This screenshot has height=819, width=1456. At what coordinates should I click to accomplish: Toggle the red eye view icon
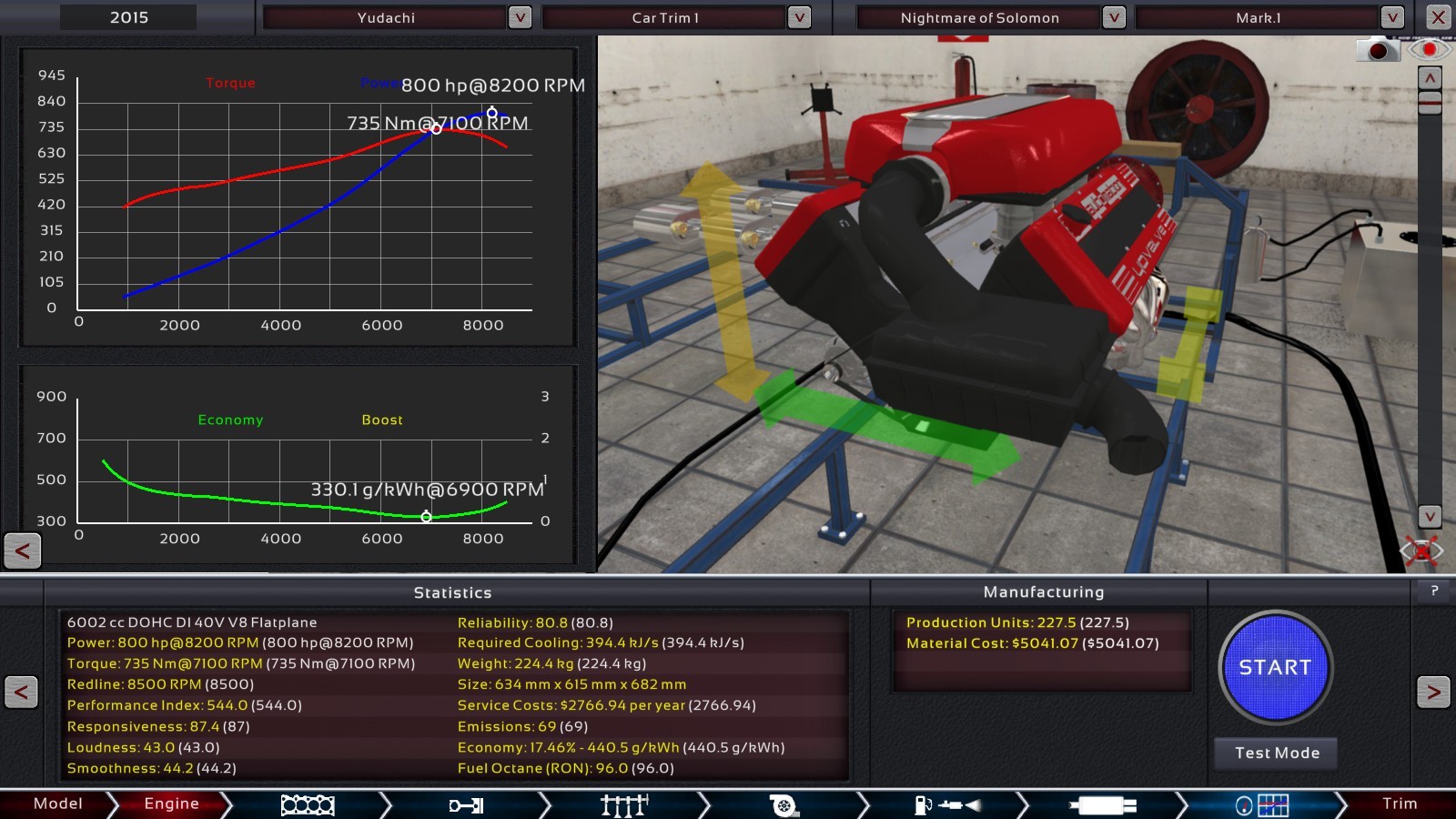[x=1429, y=49]
